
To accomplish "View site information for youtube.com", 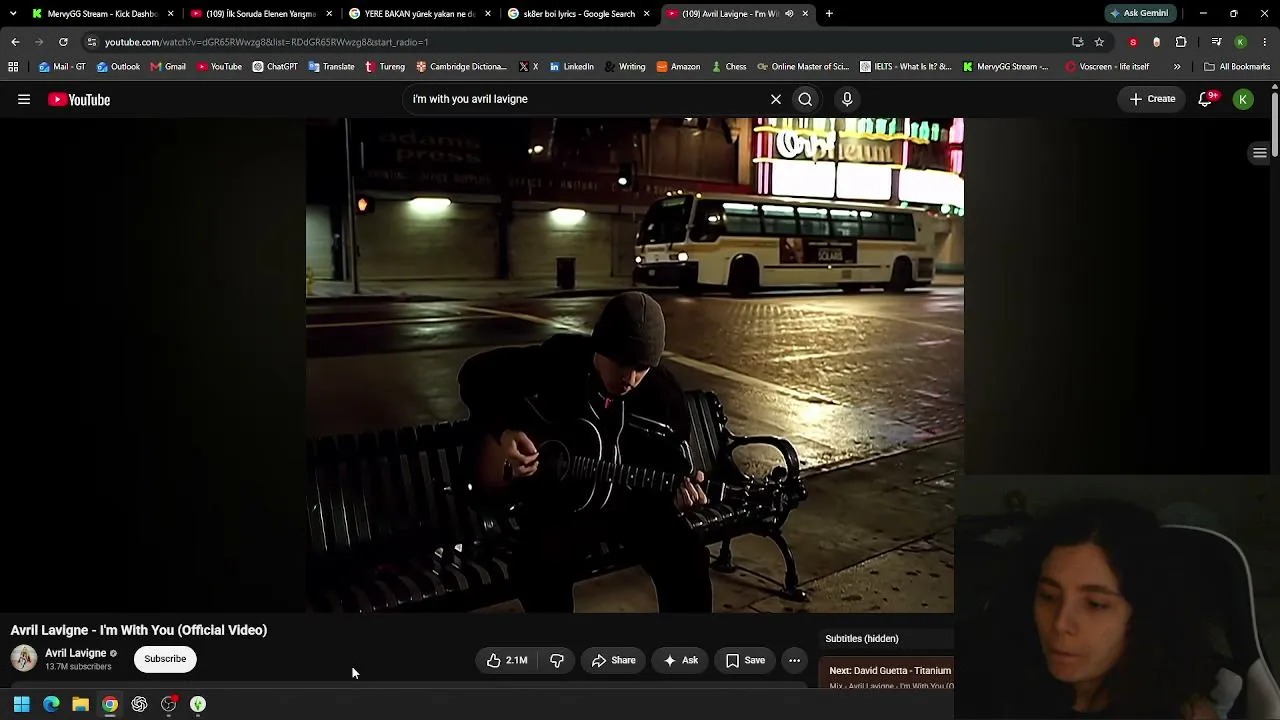I will [x=92, y=42].
